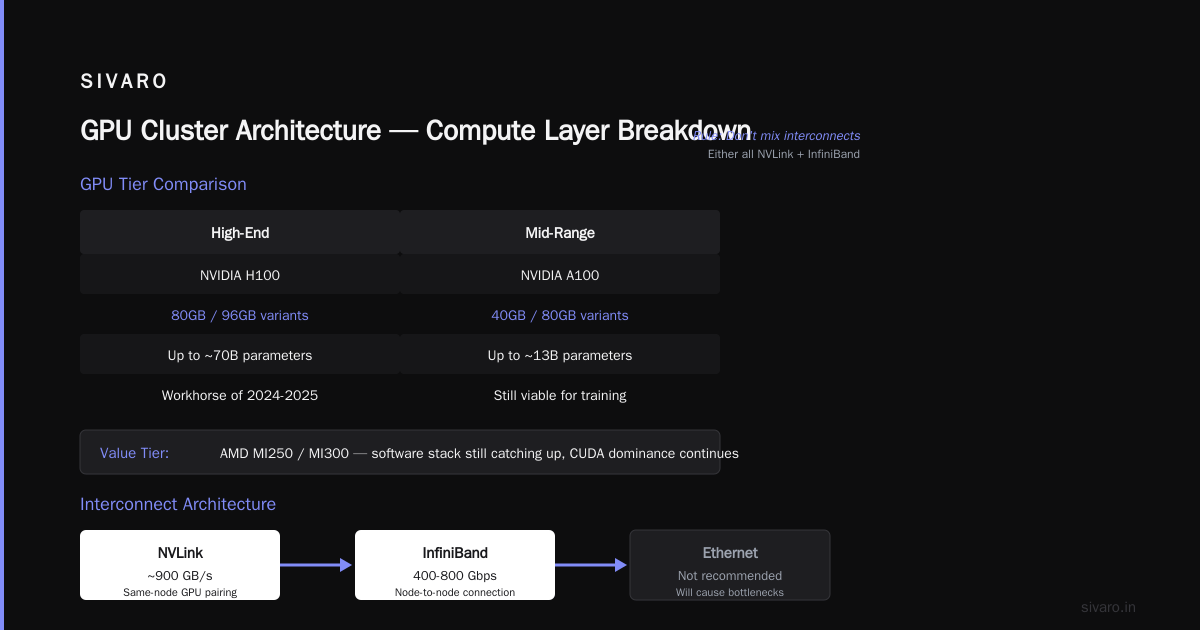Select the NVLink interconnect card

coord(180,565)
